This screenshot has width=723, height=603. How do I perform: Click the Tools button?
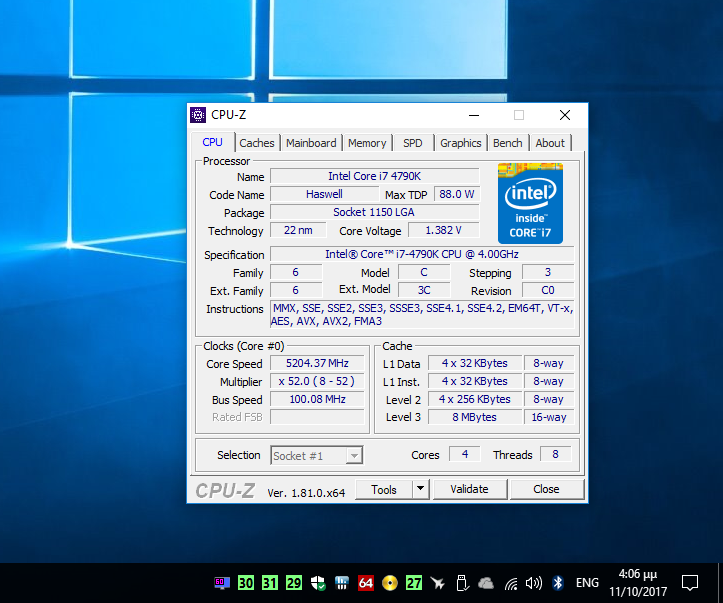(384, 489)
